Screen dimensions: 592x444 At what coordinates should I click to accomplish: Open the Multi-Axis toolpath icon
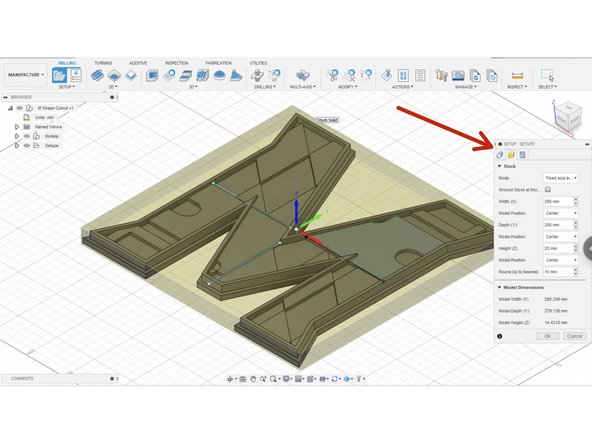click(x=302, y=76)
